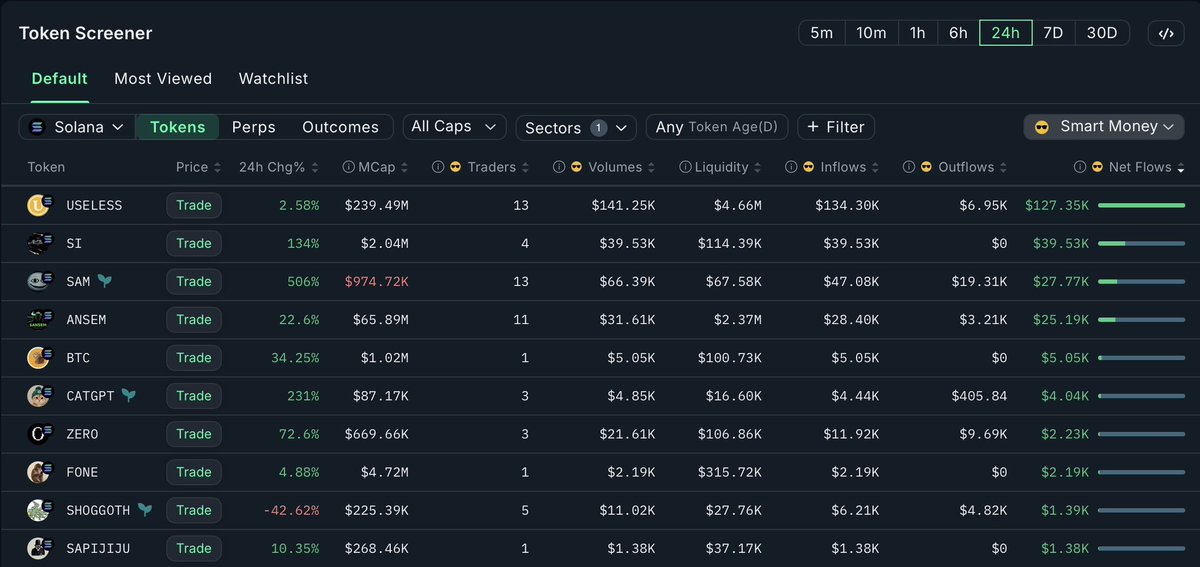Viewport: 1200px width, 567px height.
Task: Click the smart money emoji in Smart Money selector
Action: (x=1042, y=127)
